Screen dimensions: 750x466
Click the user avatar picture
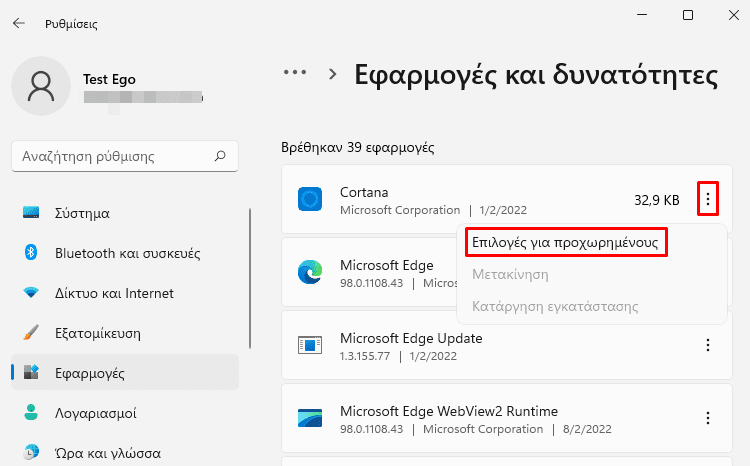pos(41,86)
